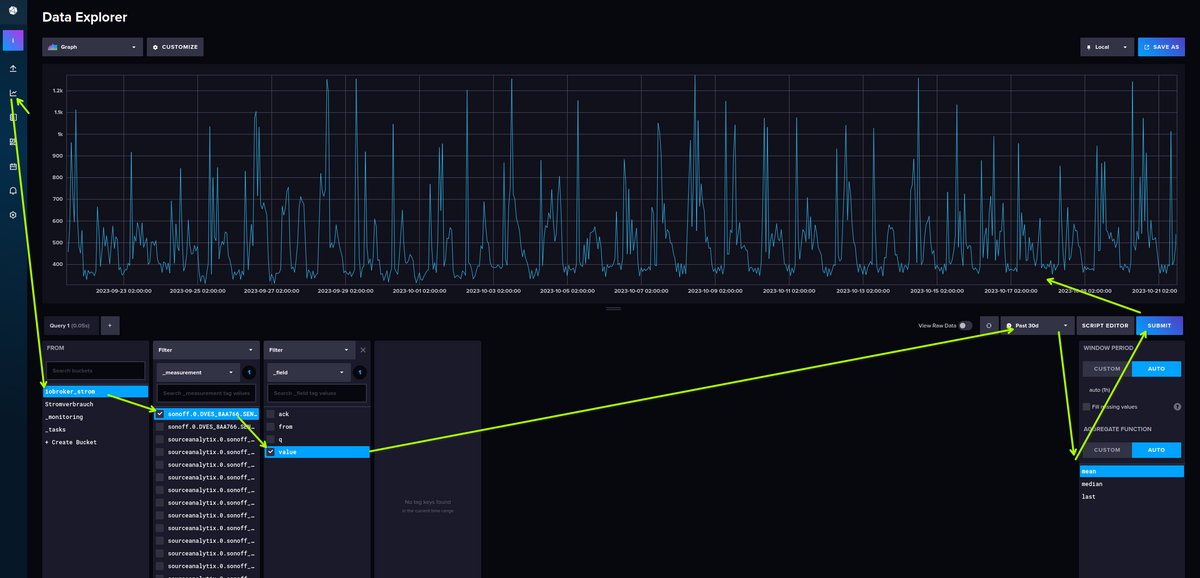1200x578 pixels.
Task: Click the Customize button
Action: pyautogui.click(x=175, y=46)
